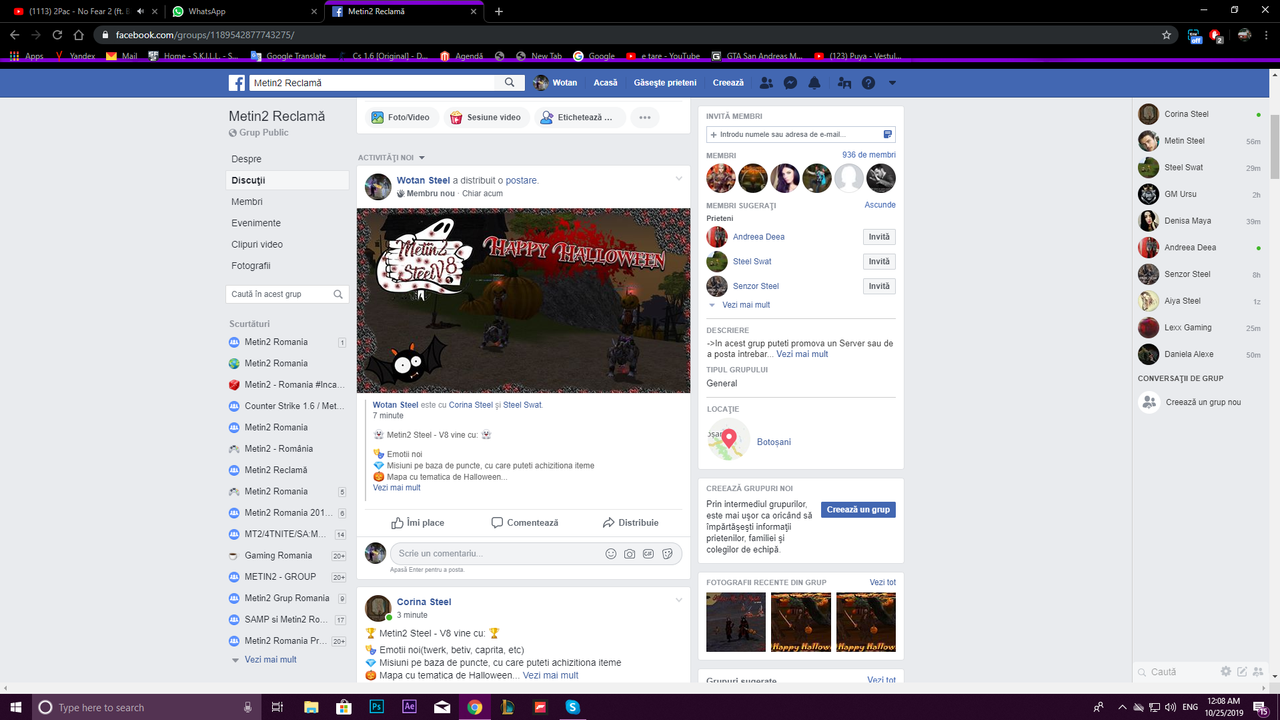Image resolution: width=1280 pixels, height=720 pixels.
Task: Open the Help question mark menu
Action: [x=866, y=82]
